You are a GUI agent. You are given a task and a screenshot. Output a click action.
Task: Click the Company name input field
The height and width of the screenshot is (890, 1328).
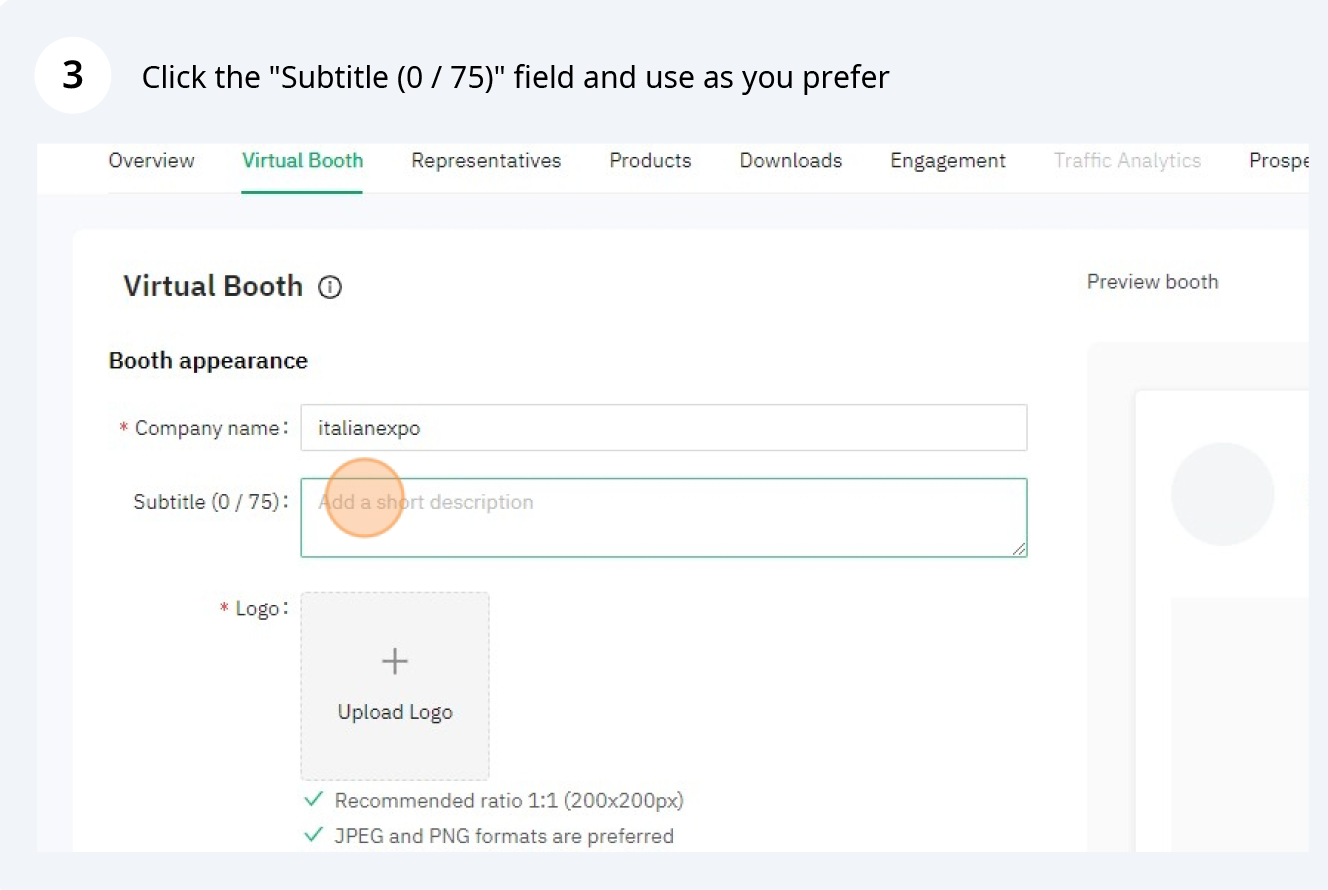click(663, 428)
